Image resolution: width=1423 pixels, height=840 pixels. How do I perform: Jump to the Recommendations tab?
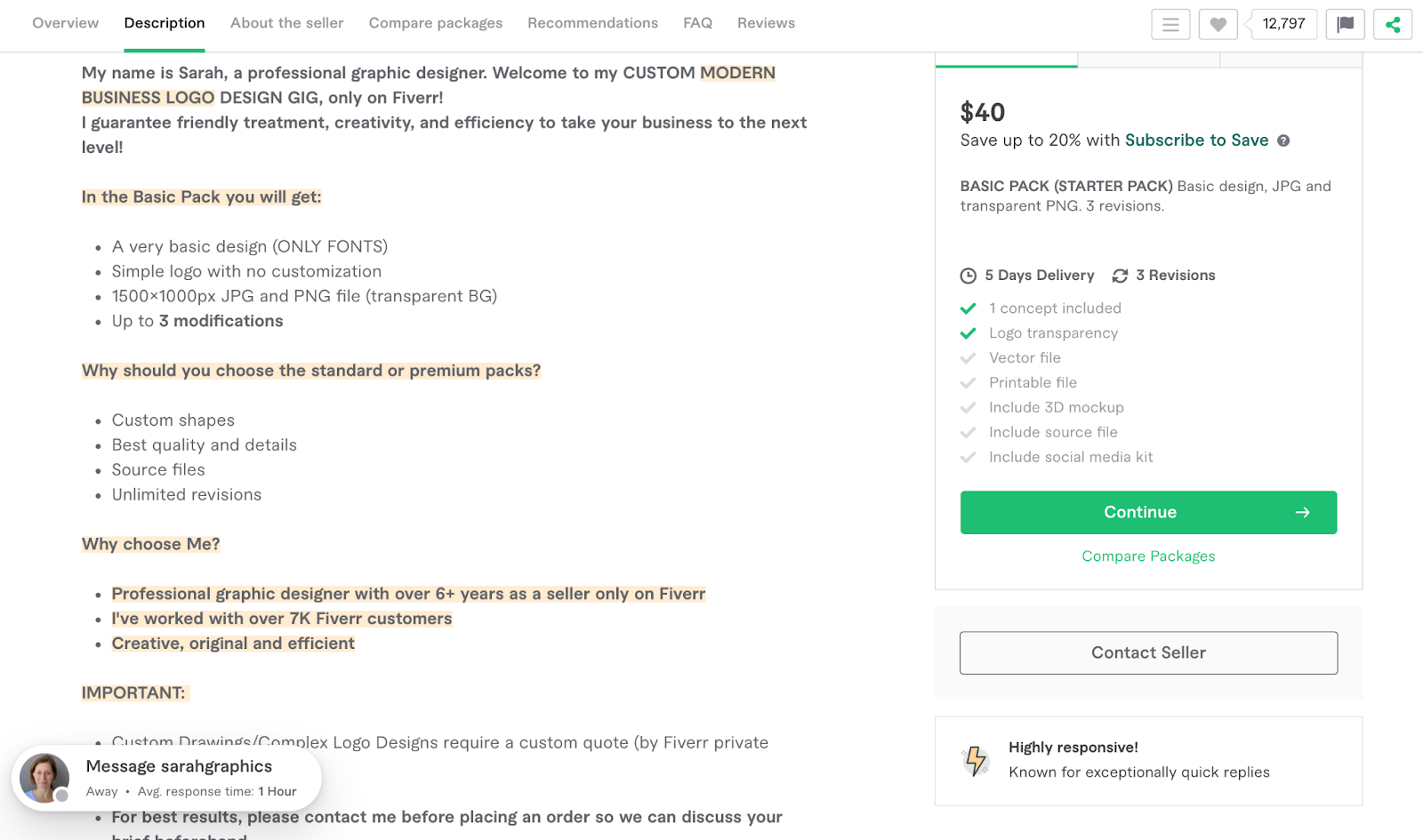592,23
